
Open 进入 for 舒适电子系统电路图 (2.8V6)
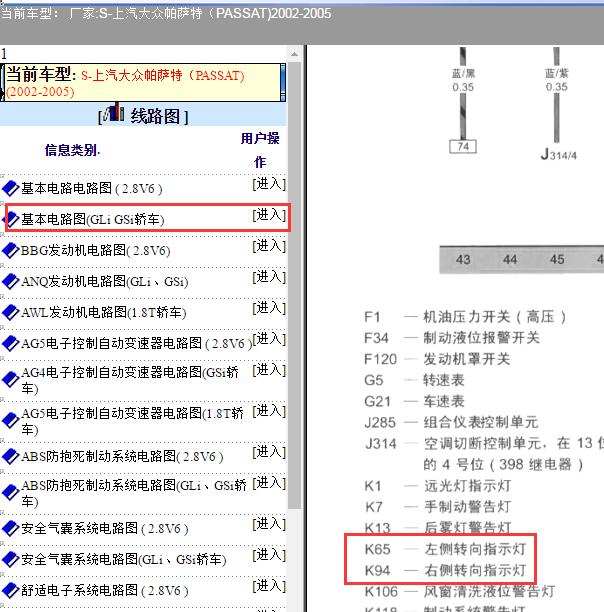(x=269, y=585)
